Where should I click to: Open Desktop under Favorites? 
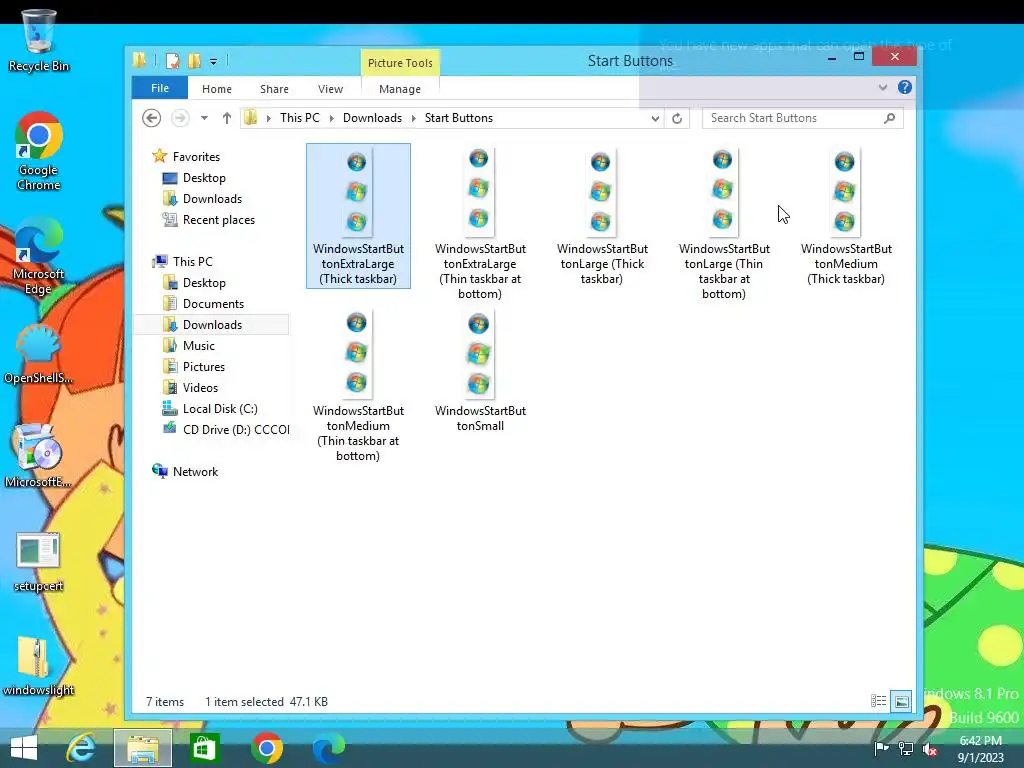[194, 178]
